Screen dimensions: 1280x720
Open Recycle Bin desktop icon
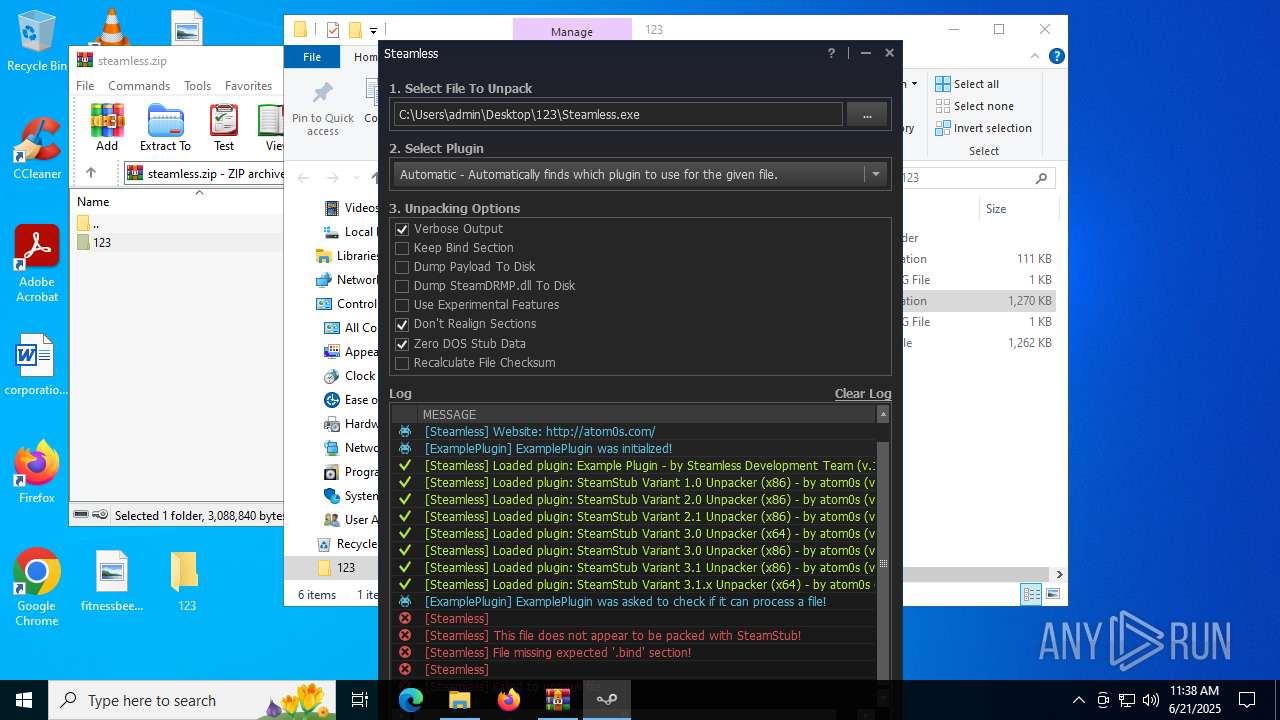click(37, 42)
